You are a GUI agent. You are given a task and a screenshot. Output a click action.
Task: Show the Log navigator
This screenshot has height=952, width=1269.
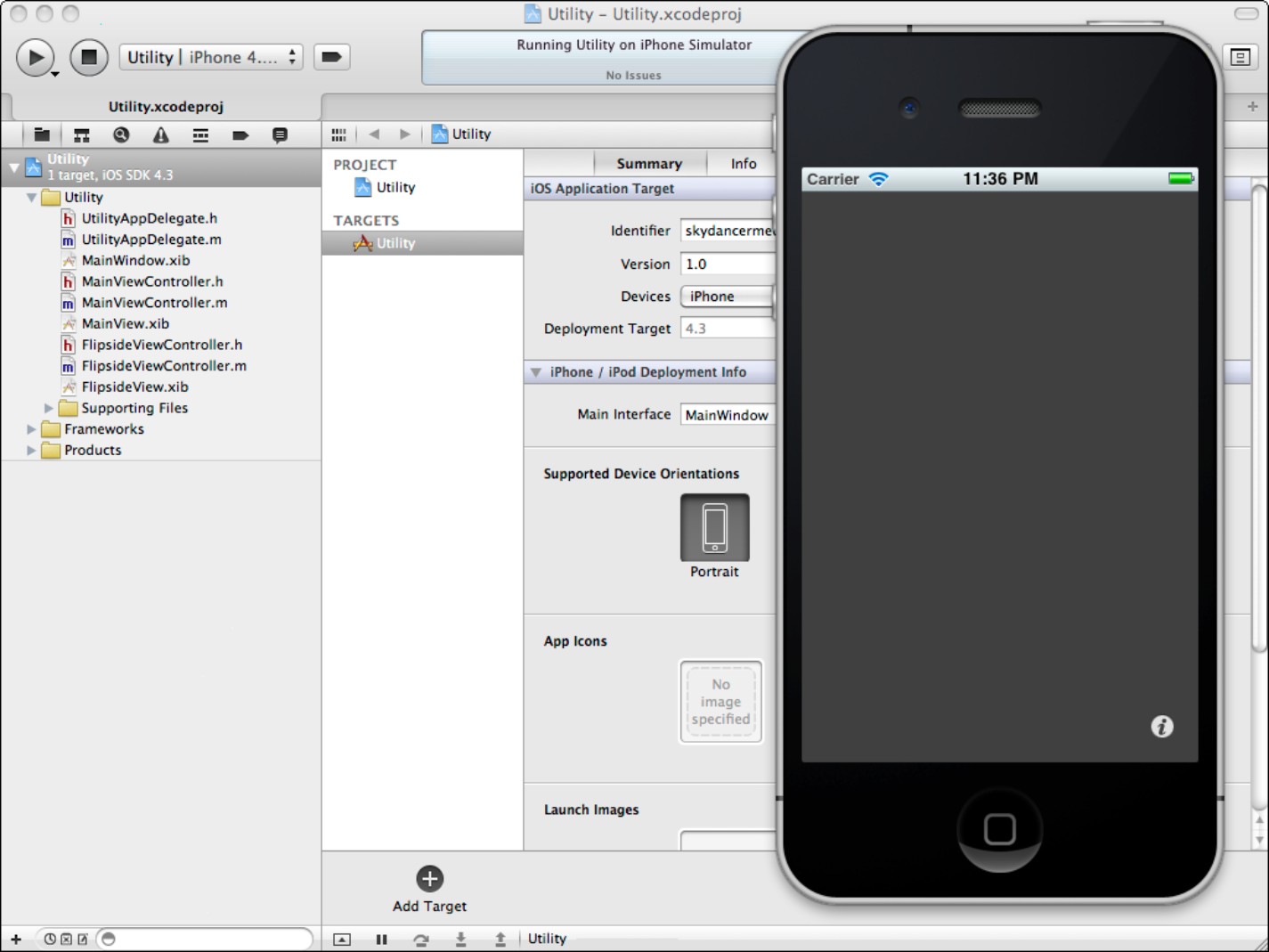tap(280, 135)
